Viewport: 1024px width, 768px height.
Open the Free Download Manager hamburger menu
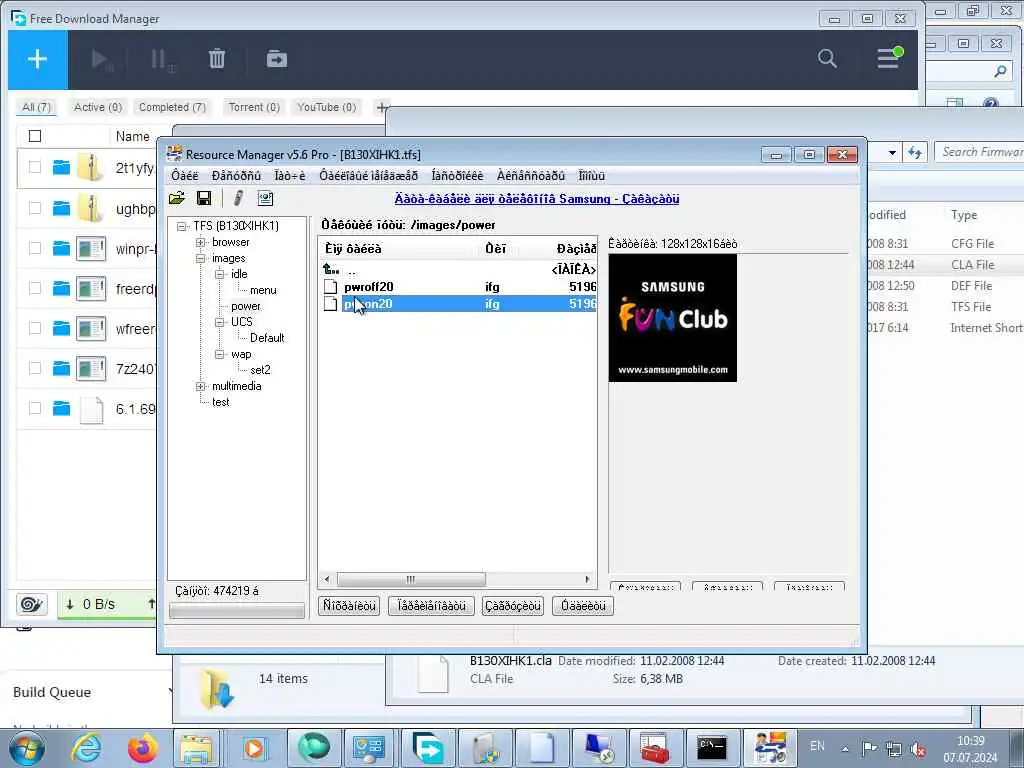click(889, 57)
